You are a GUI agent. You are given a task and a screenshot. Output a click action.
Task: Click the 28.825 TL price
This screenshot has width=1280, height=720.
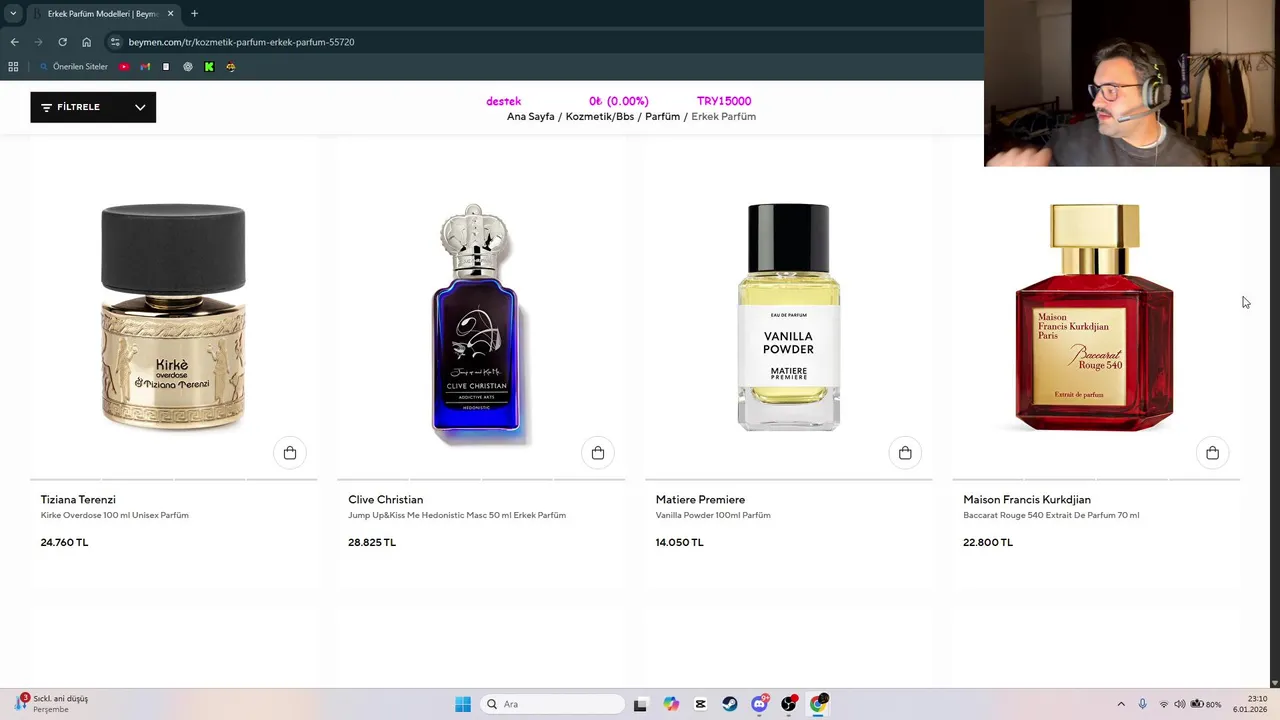coord(372,542)
